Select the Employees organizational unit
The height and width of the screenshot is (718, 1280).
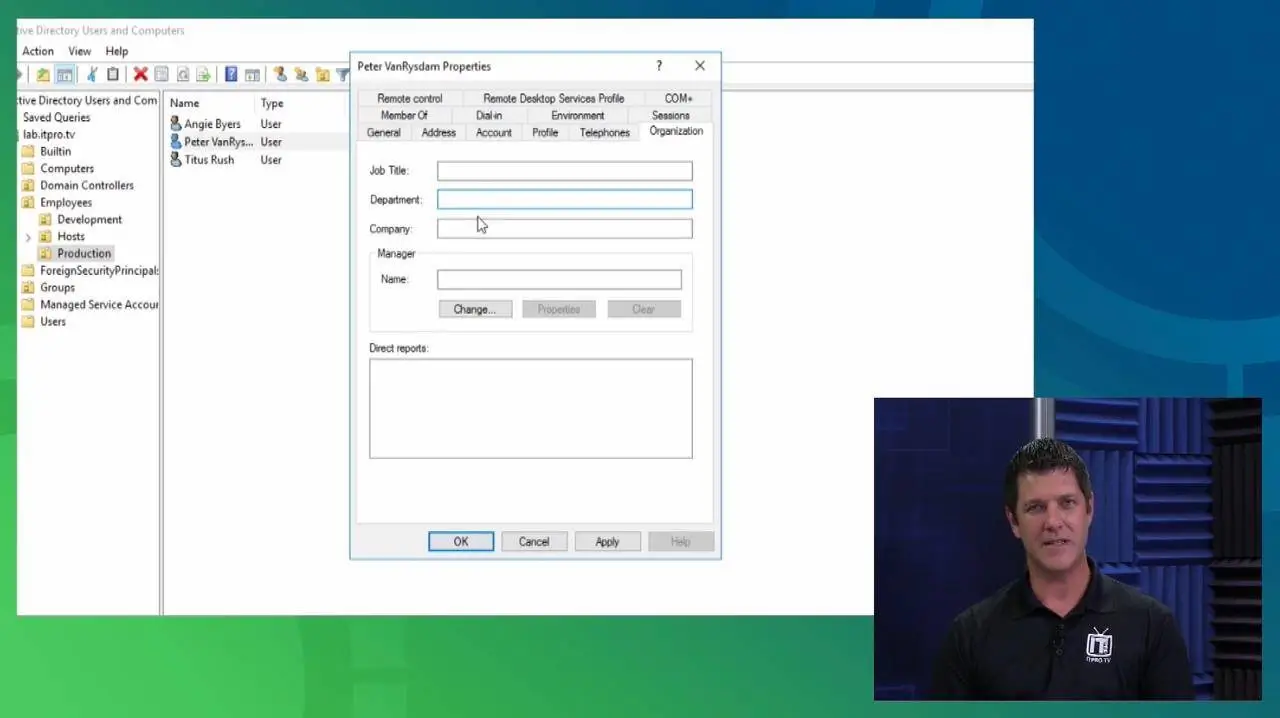pos(66,202)
